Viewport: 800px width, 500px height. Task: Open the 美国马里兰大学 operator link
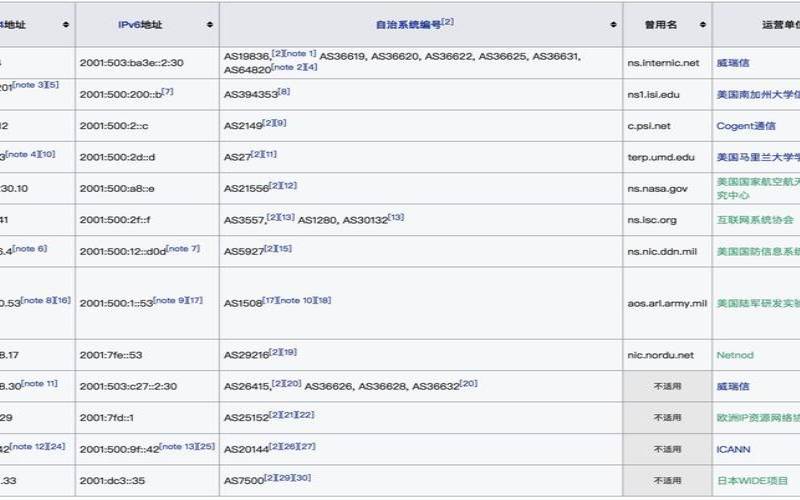pos(758,157)
